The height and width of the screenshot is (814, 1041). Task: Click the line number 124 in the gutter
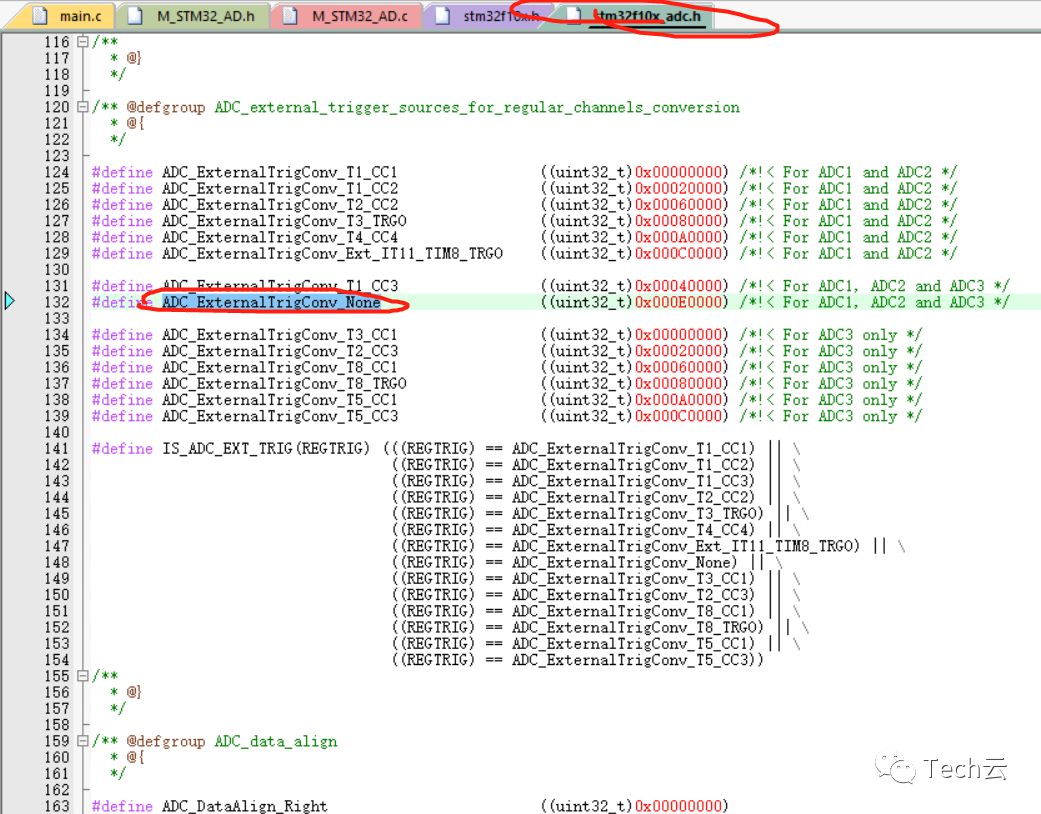click(57, 172)
